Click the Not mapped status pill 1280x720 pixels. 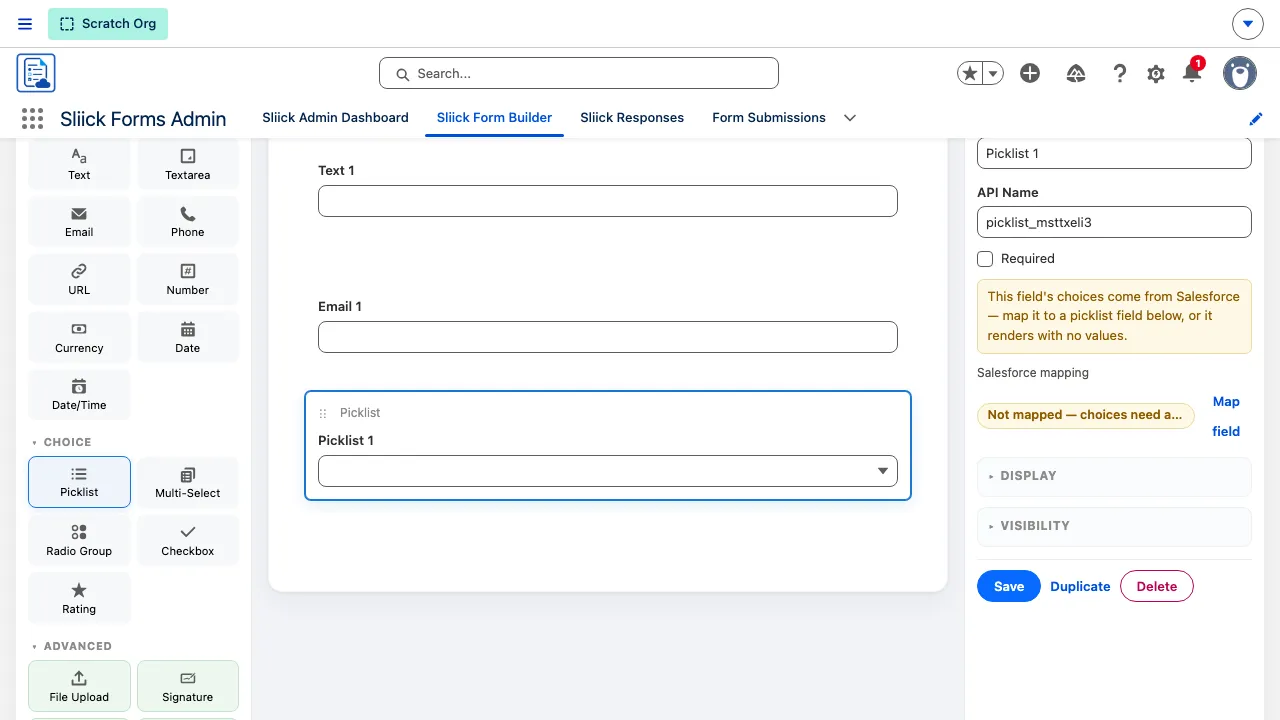point(1085,415)
